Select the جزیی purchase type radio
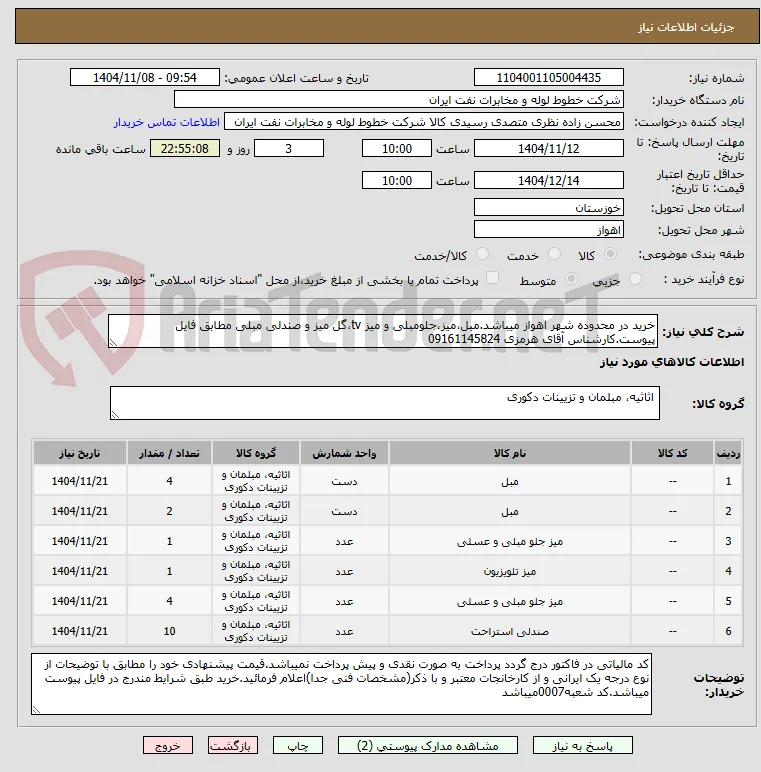 (x=635, y=279)
